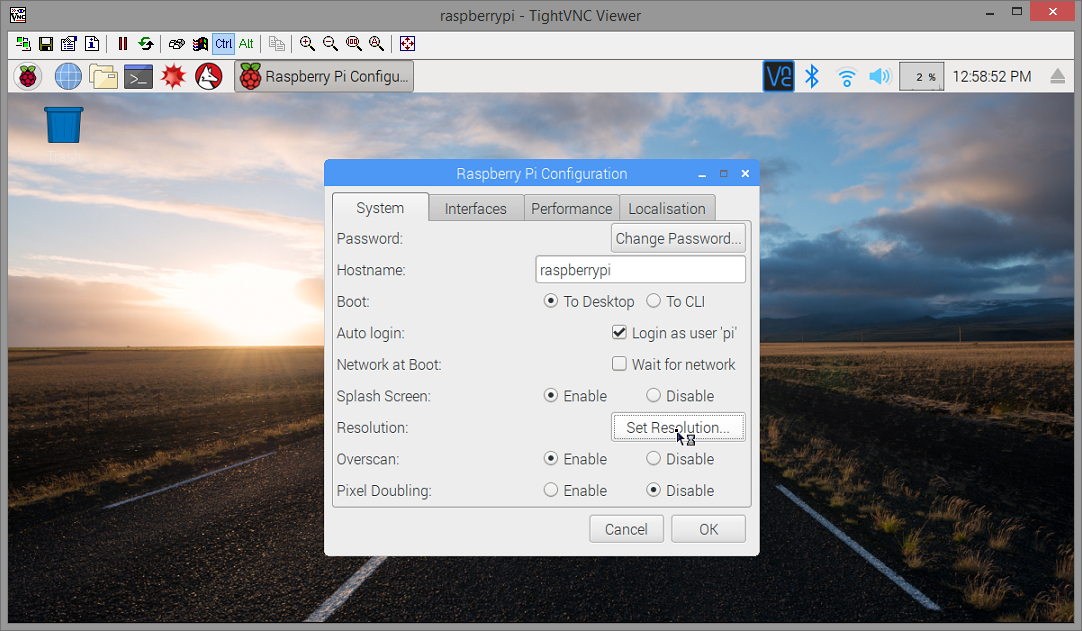Close the Raspberry Pi Configuration dialog
The image size is (1082, 631).
[745, 174]
